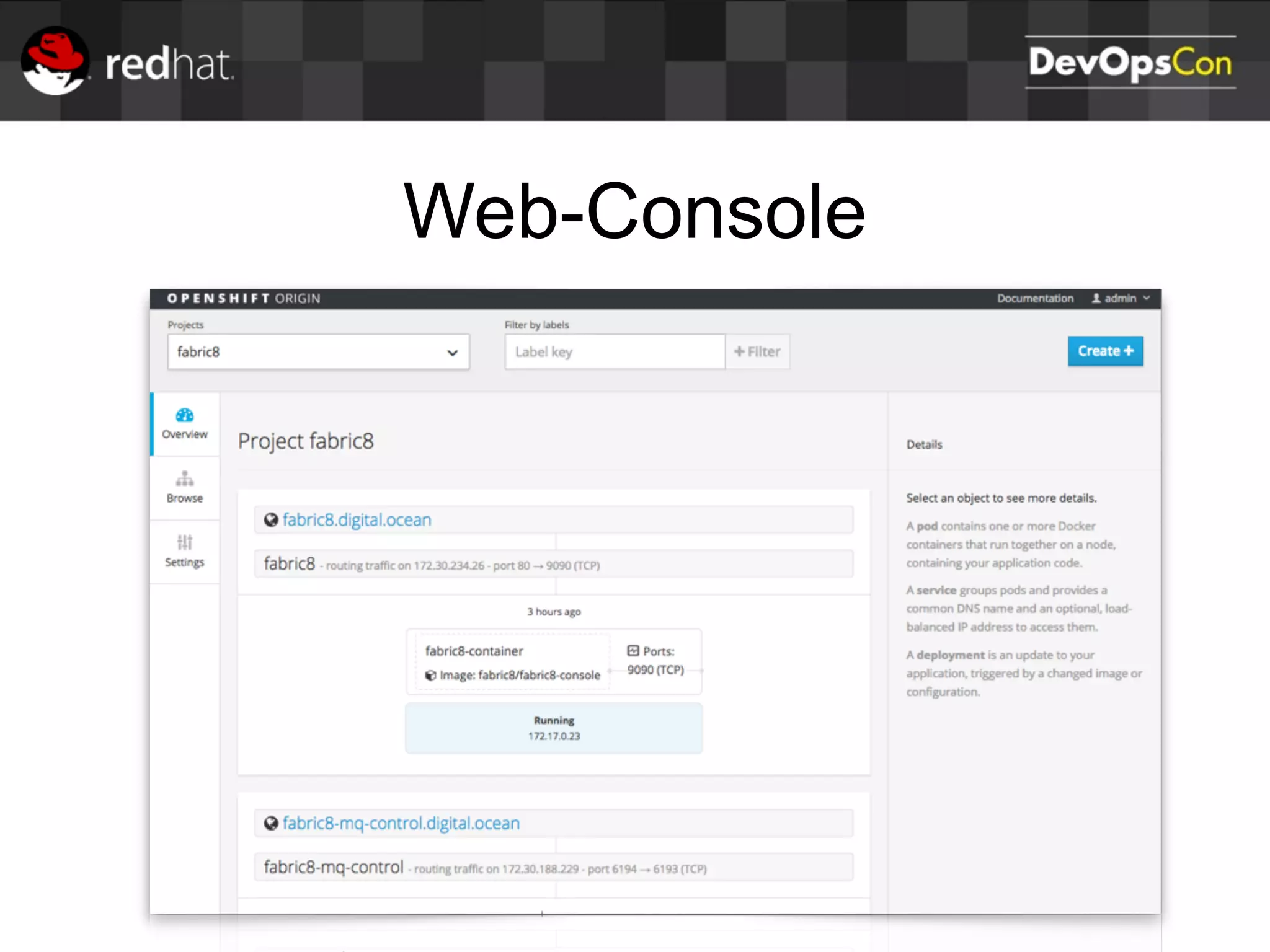Click the Ports icon in container box
The image size is (1270, 952).
click(x=633, y=651)
